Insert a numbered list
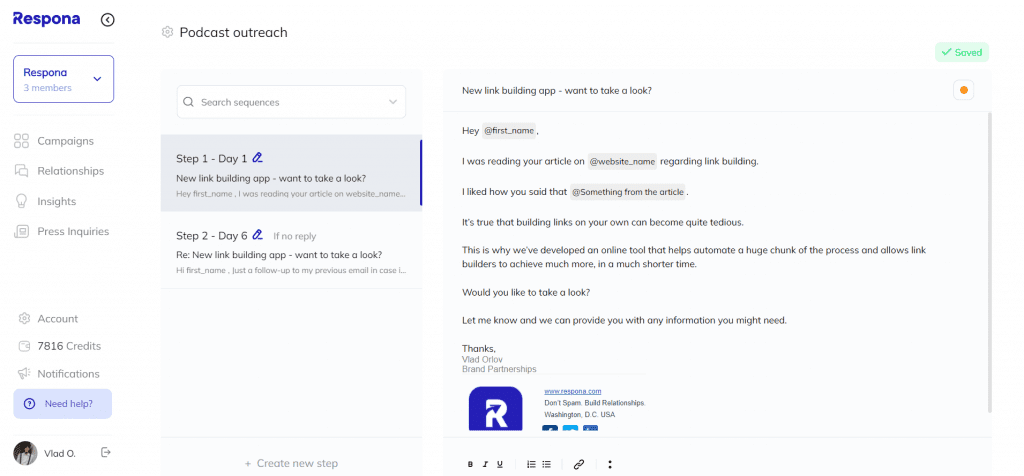 [531, 464]
